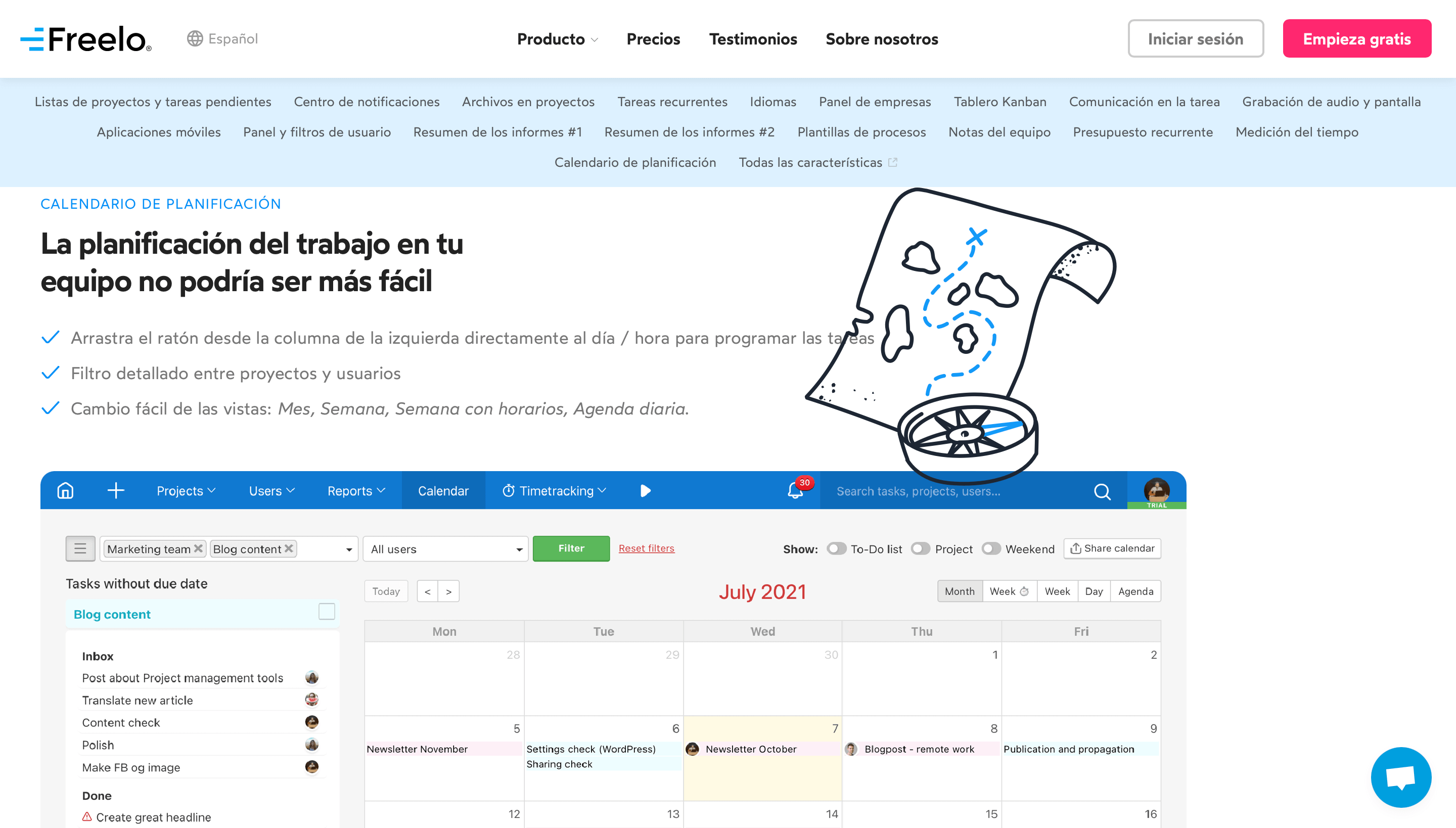
Task: Click the Timetracking play button icon
Action: pyautogui.click(x=646, y=490)
